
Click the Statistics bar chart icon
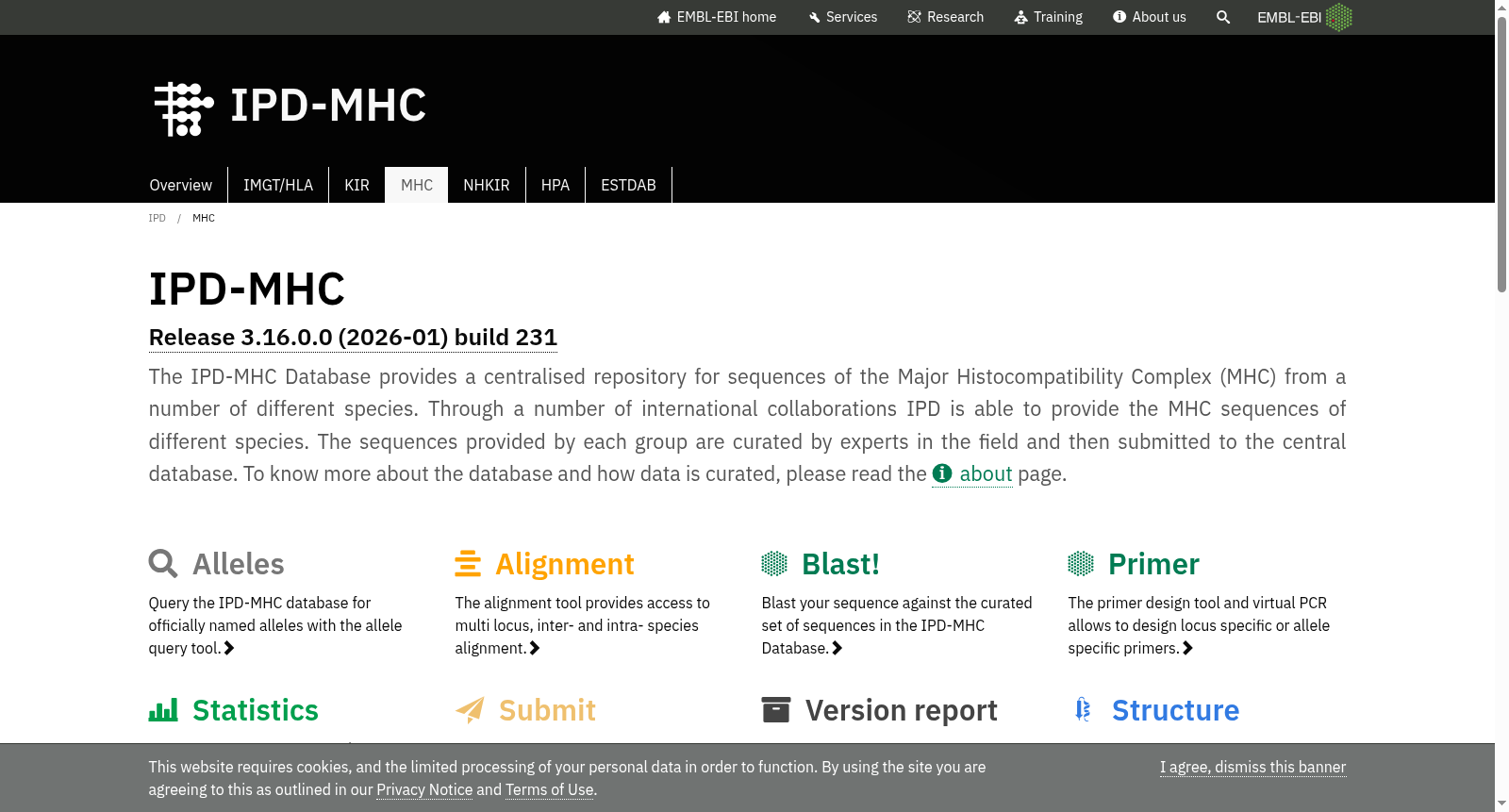(x=163, y=710)
